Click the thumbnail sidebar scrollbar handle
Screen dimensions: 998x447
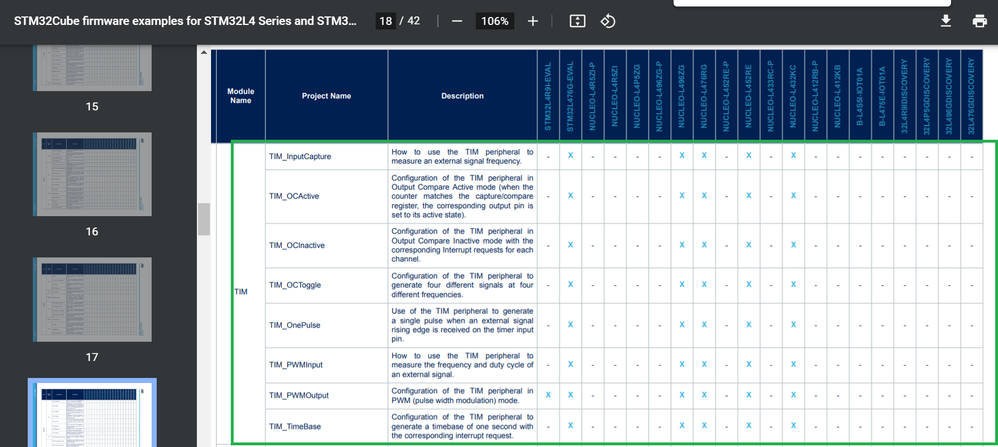click(x=204, y=219)
